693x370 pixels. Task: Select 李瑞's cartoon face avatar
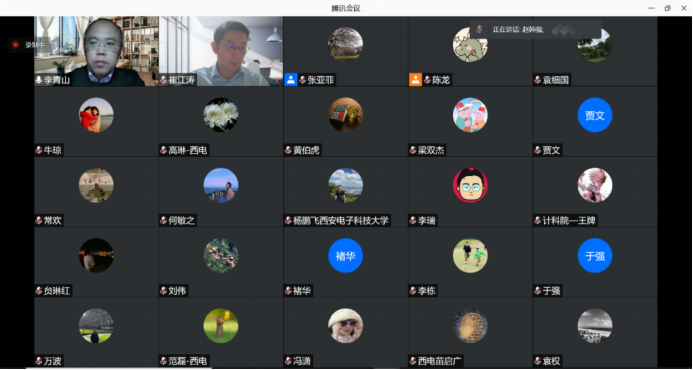pyautogui.click(x=470, y=185)
